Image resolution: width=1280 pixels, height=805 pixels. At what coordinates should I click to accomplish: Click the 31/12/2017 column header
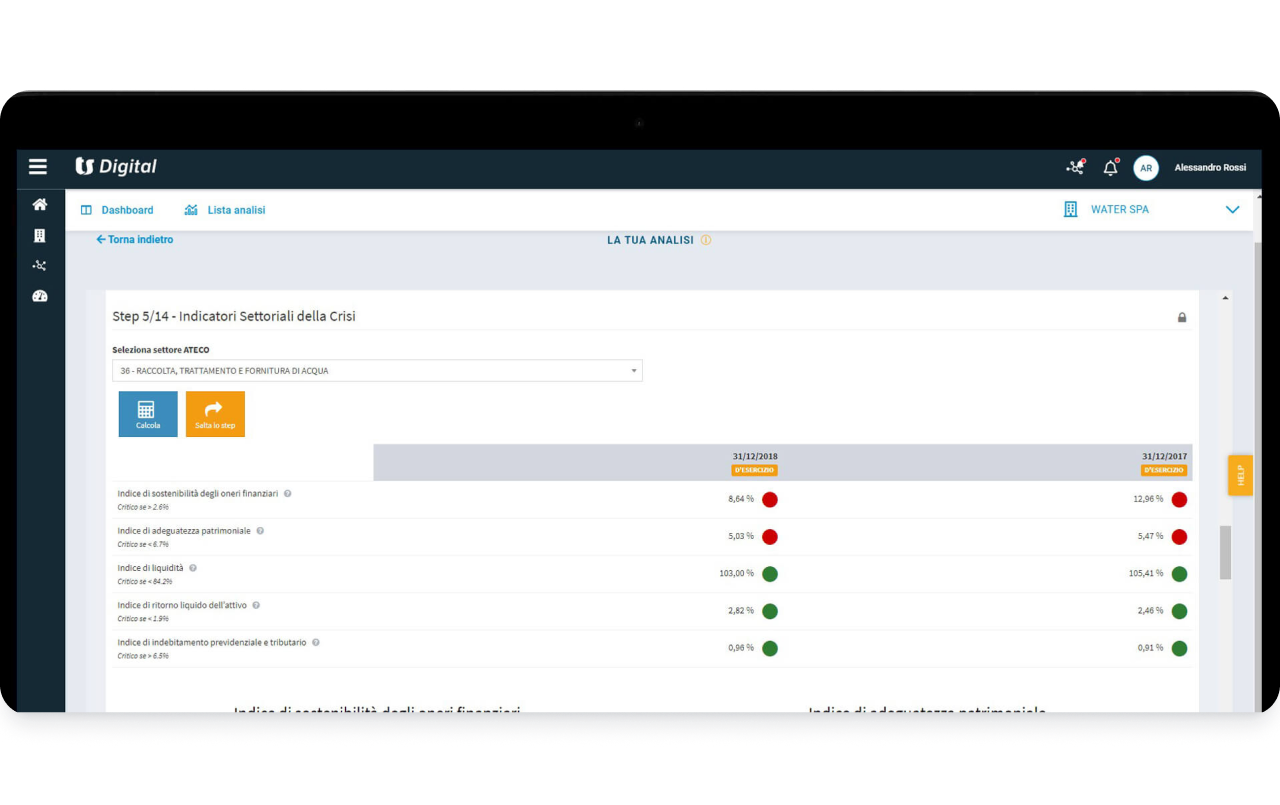[x=1165, y=456]
